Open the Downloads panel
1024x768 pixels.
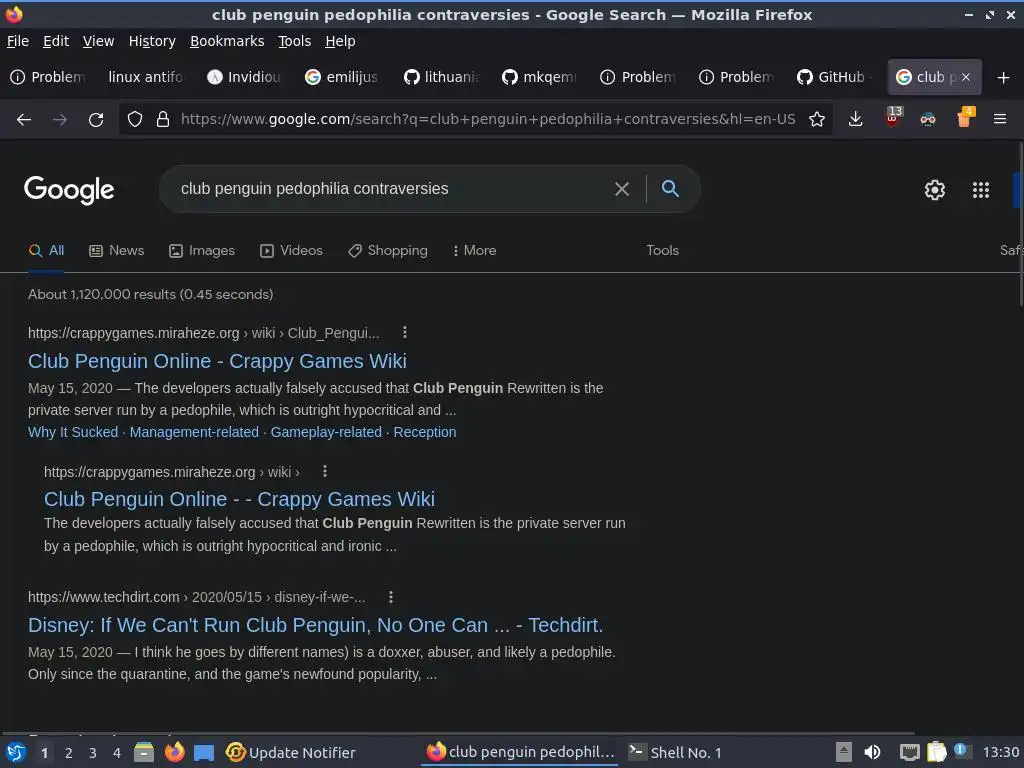[x=856, y=119]
